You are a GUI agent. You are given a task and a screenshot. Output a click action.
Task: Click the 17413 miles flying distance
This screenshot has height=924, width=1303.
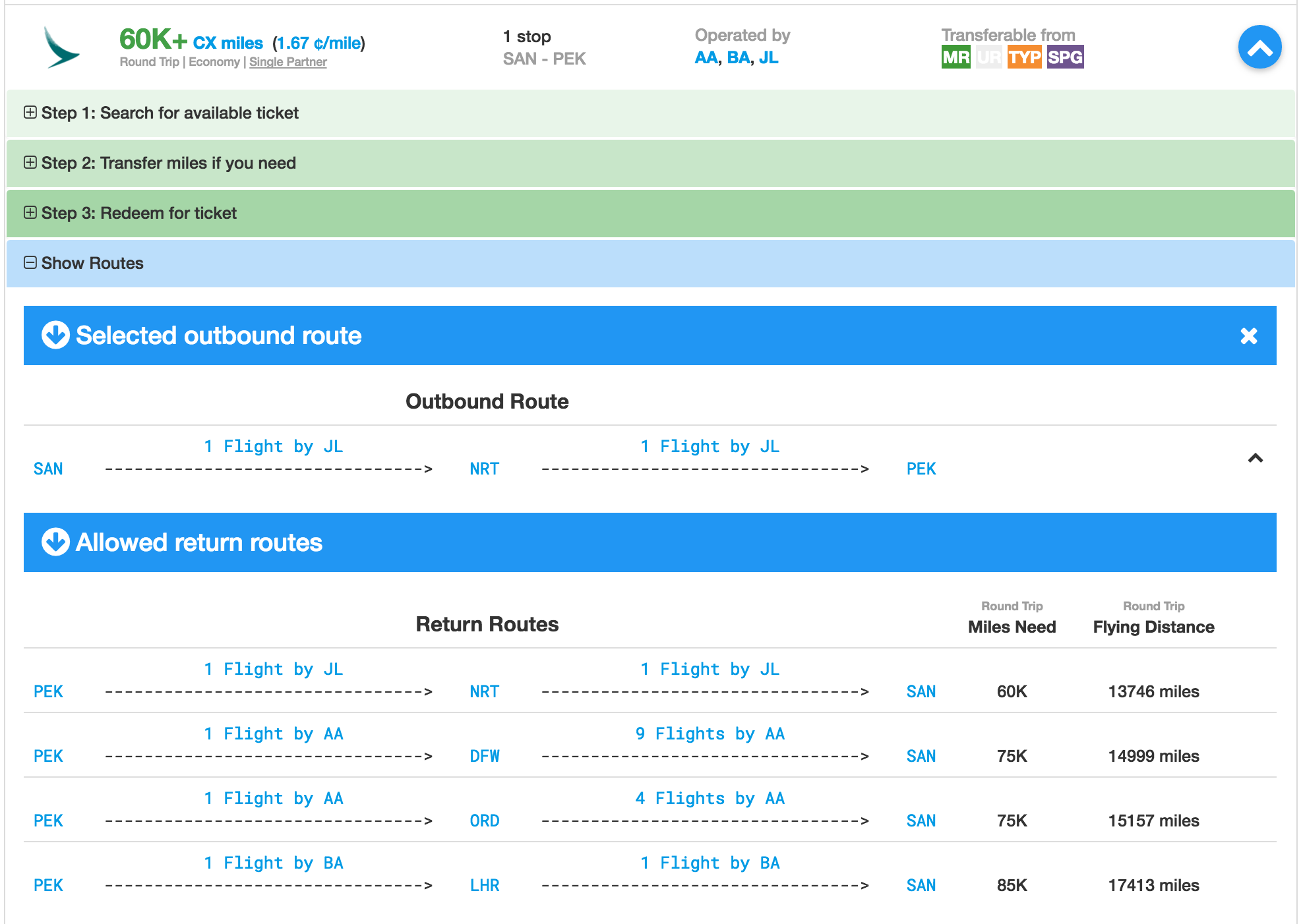tap(1153, 885)
